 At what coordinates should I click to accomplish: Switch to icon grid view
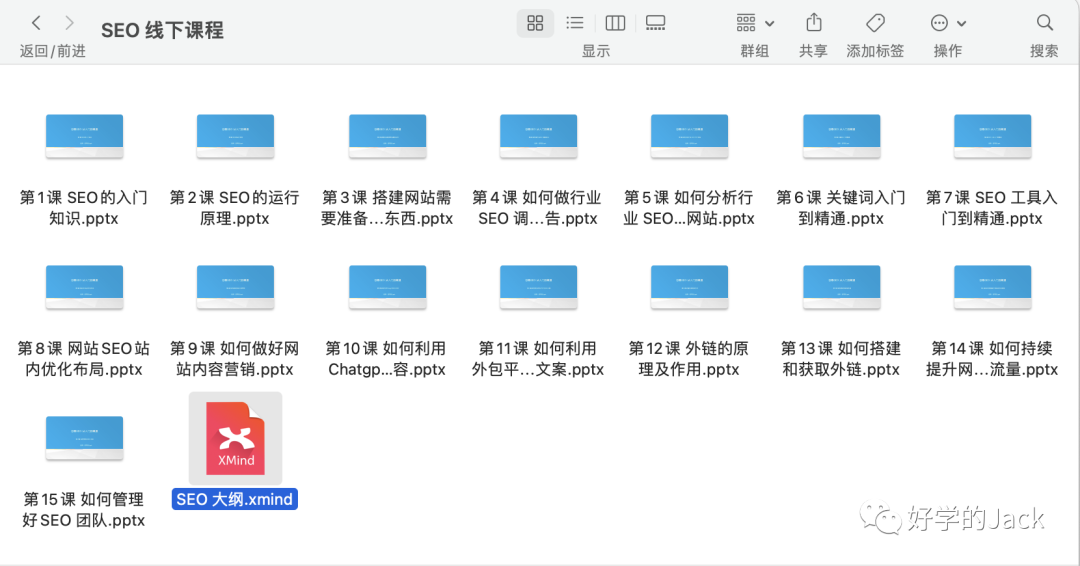tap(535, 23)
